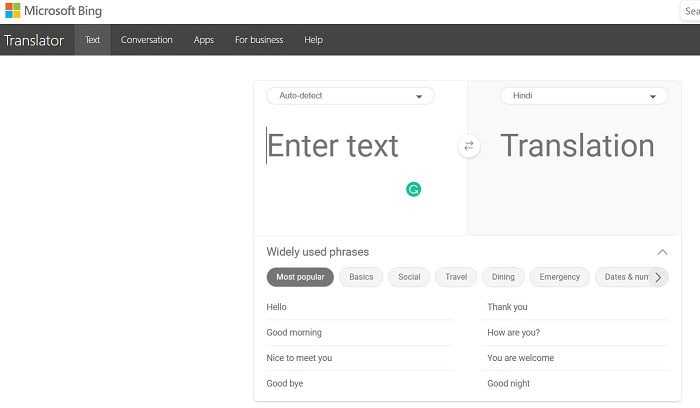Select the Emergency phrase category

[x=559, y=277]
